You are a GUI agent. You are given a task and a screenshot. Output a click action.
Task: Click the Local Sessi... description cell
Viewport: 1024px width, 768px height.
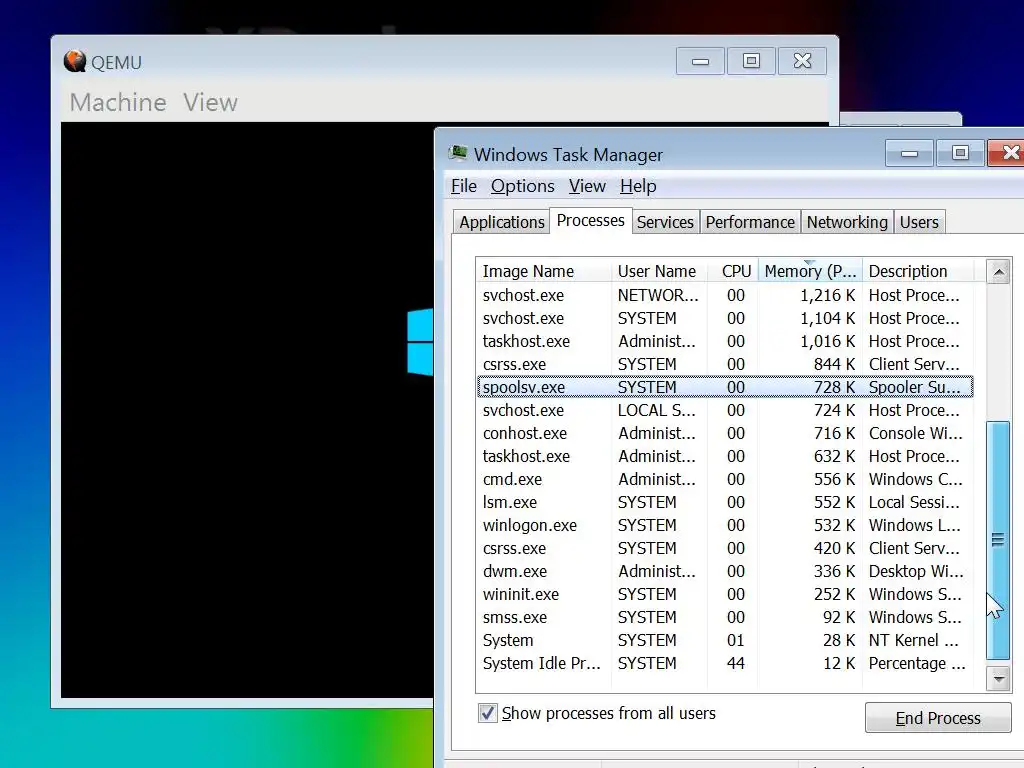click(914, 502)
